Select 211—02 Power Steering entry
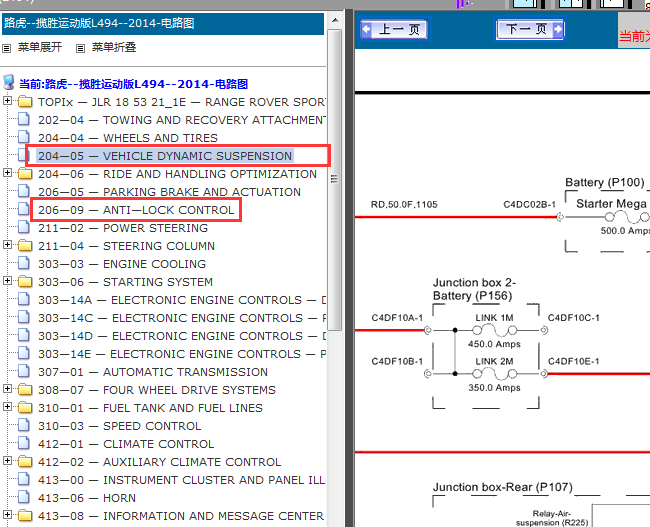The image size is (650, 527). click(123, 228)
